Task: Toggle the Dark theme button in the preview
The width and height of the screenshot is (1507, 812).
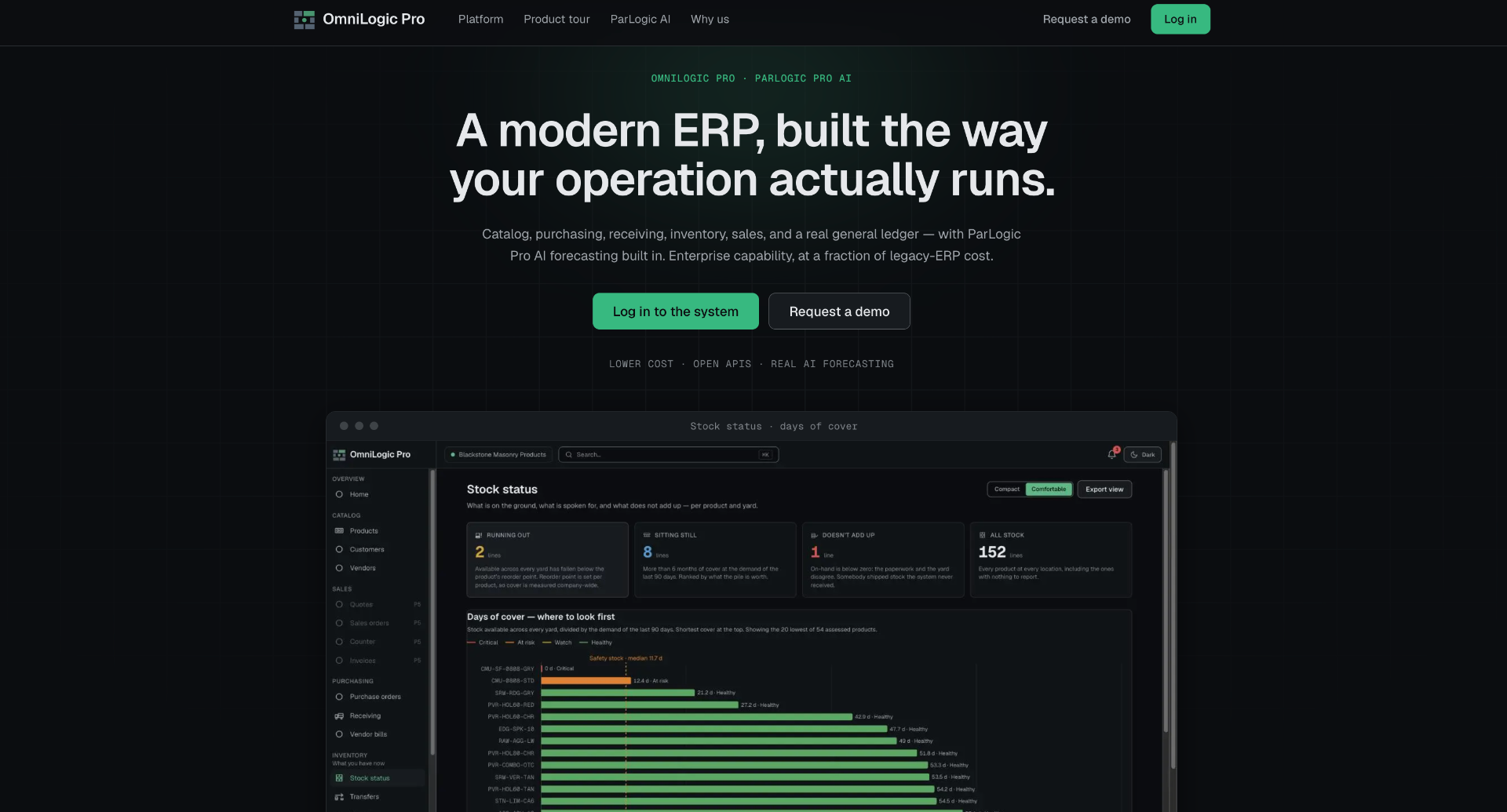Action: pos(1143,455)
